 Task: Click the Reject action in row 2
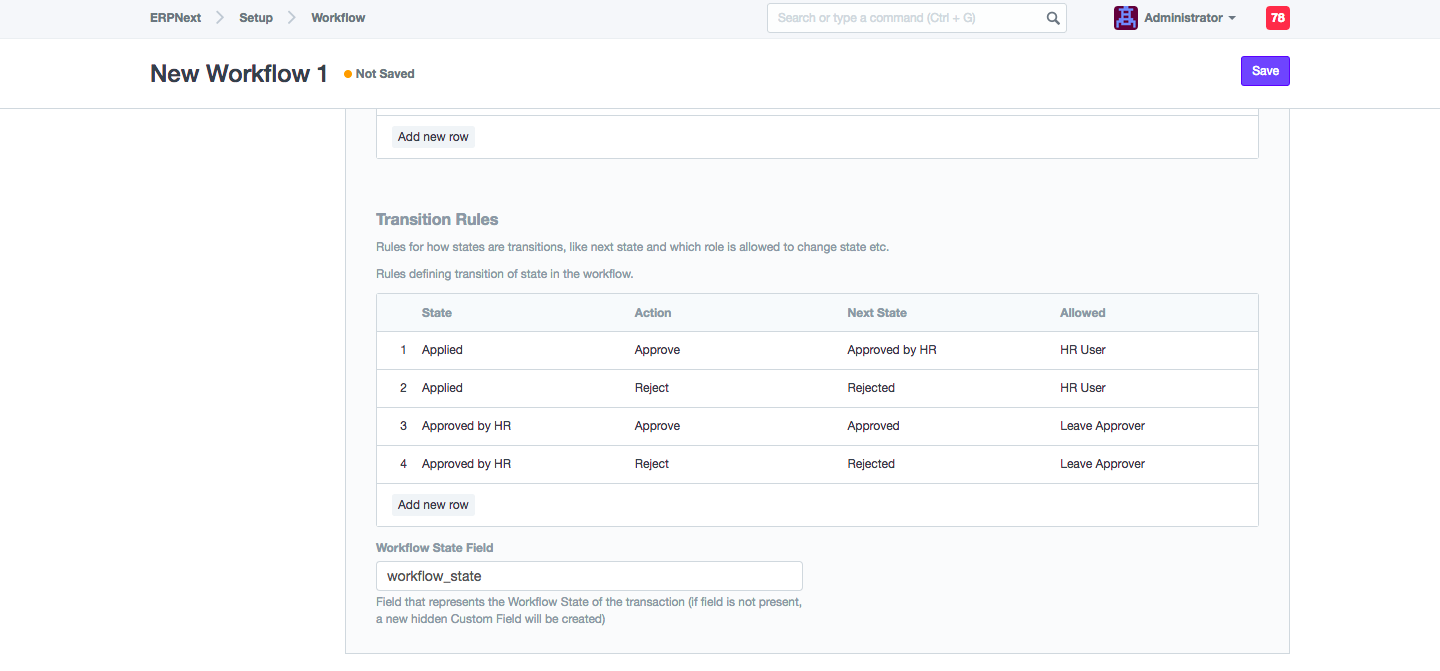click(x=652, y=388)
